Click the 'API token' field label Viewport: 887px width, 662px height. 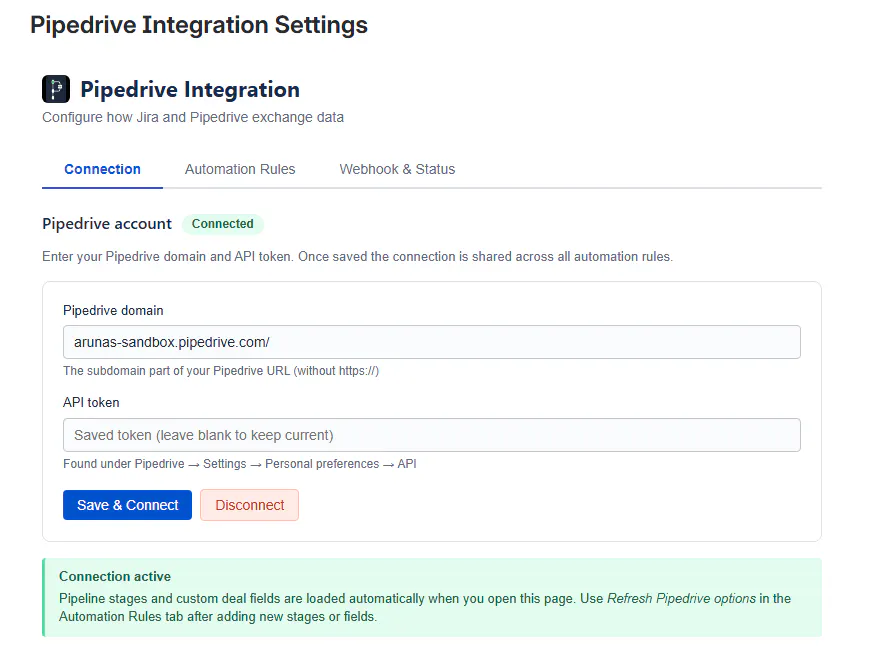tap(91, 403)
